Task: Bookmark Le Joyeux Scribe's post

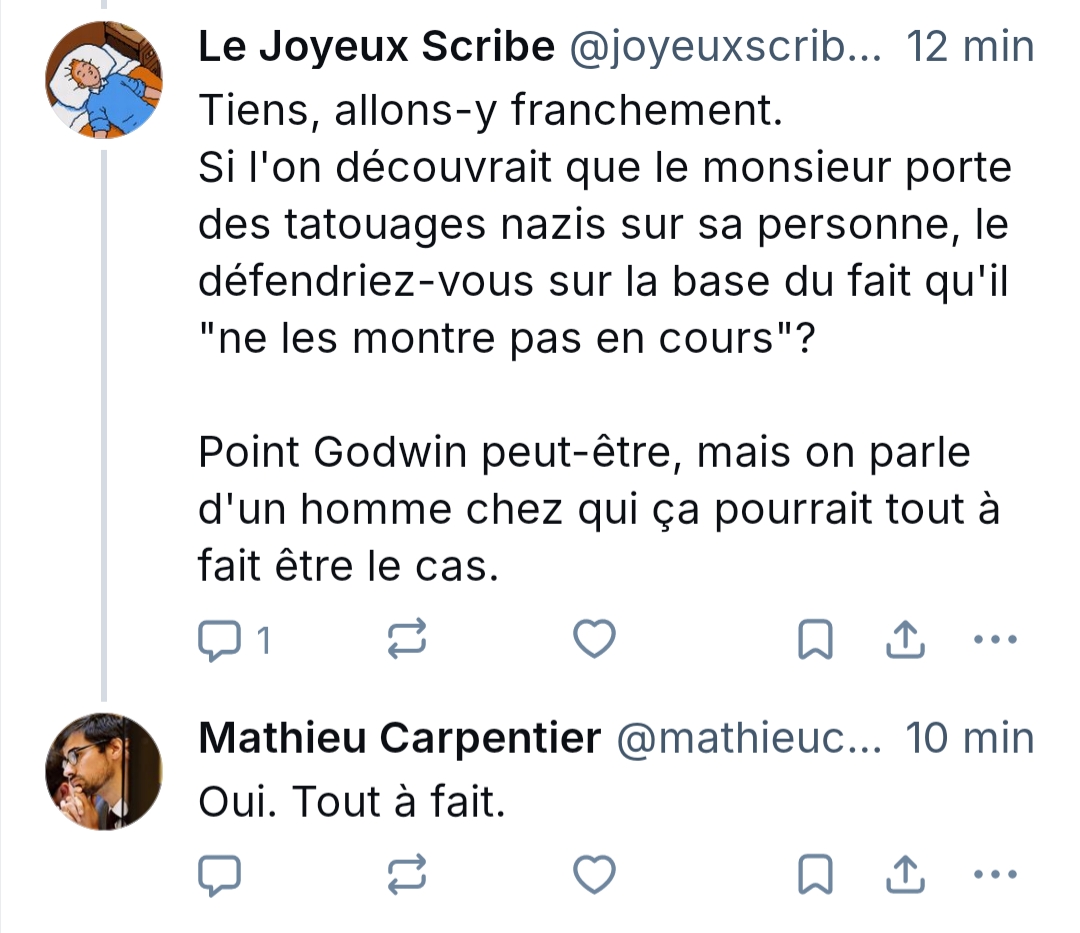Action: (x=815, y=641)
